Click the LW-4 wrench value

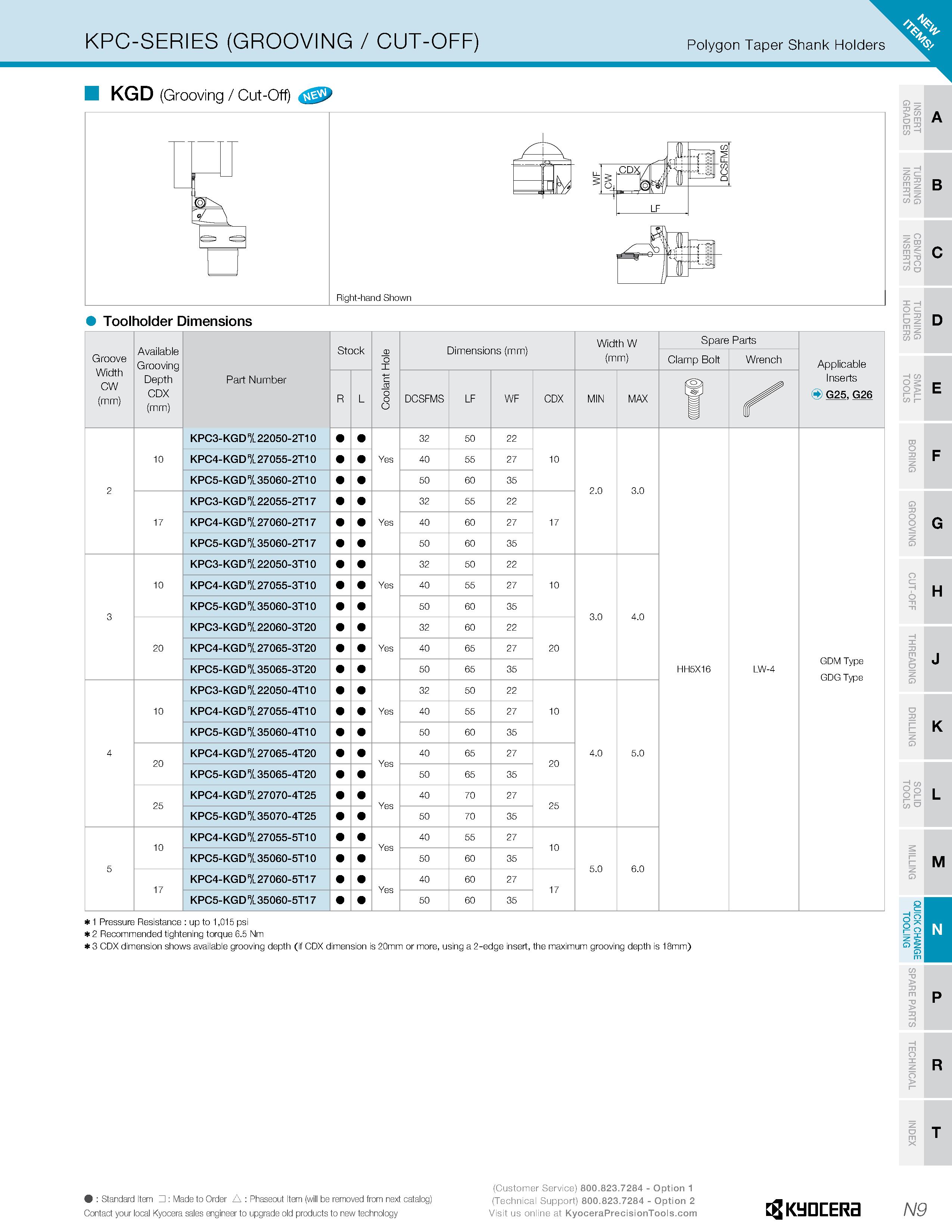763,669
